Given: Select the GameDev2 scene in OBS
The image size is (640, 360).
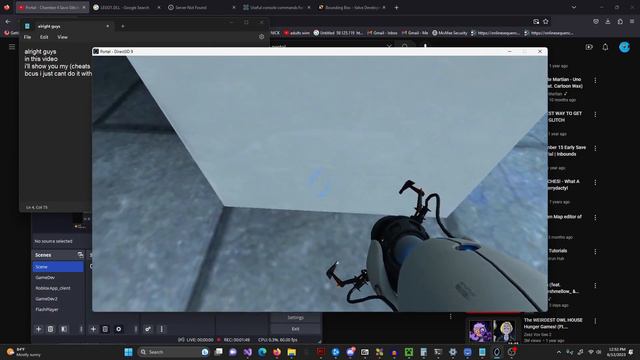Looking at the screenshot, I should 58,299.
